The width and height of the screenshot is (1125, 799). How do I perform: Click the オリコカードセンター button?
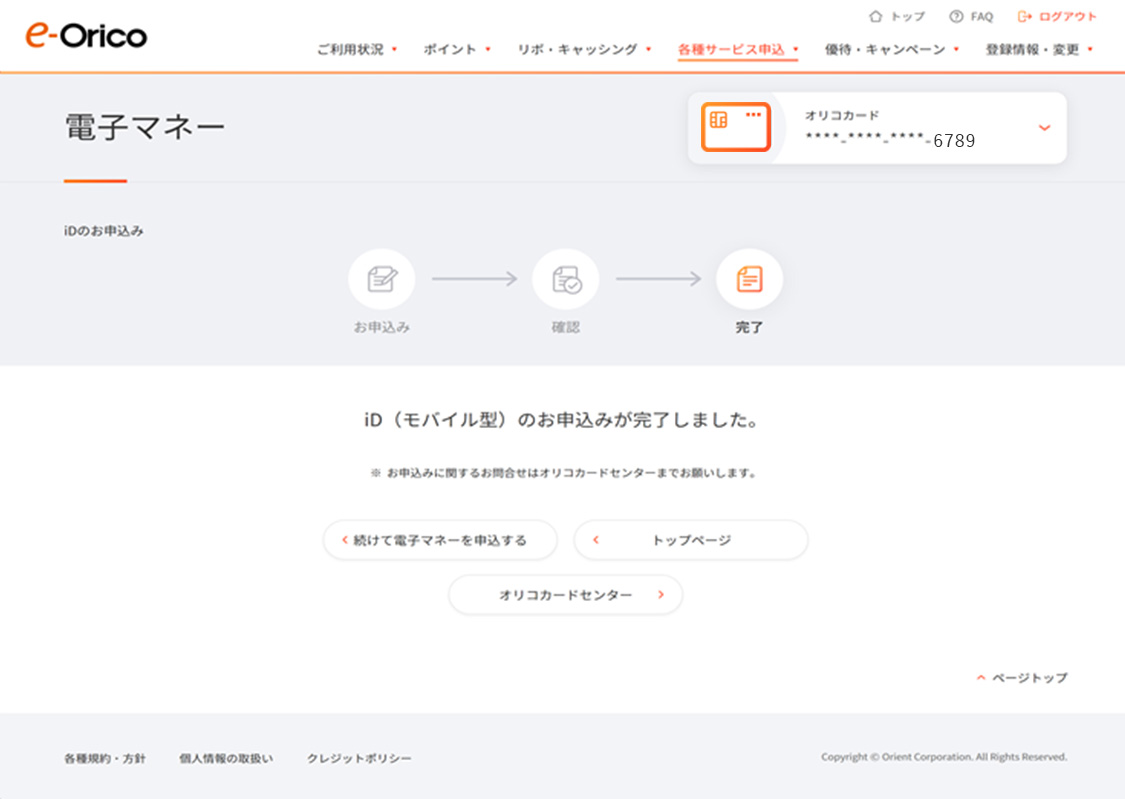click(565, 595)
